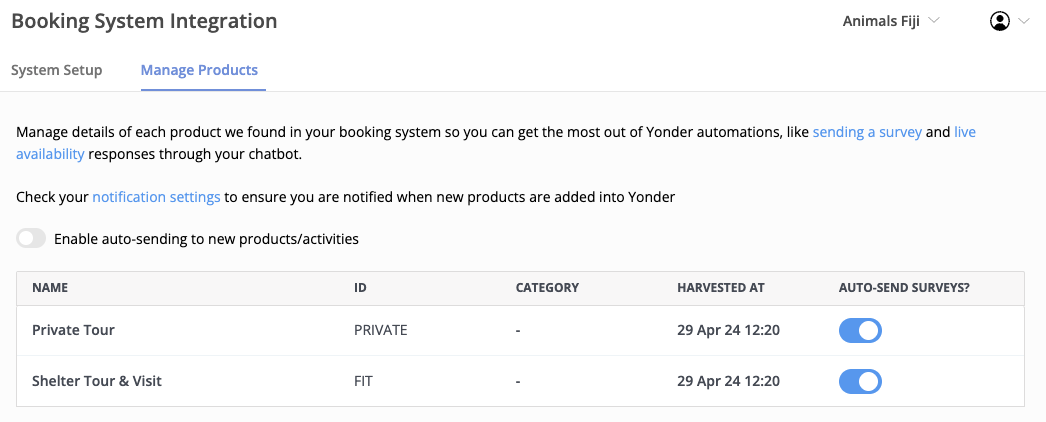Expand the Animals Fiji account dropdown

(x=891, y=21)
